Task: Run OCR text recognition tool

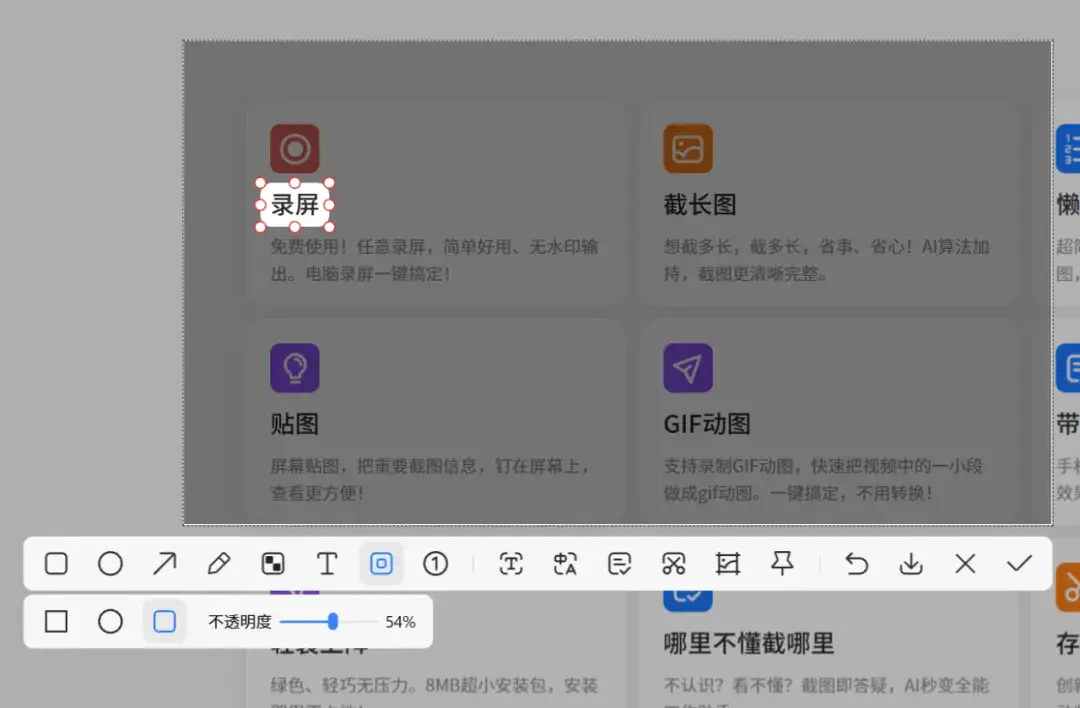Action: (x=511, y=564)
